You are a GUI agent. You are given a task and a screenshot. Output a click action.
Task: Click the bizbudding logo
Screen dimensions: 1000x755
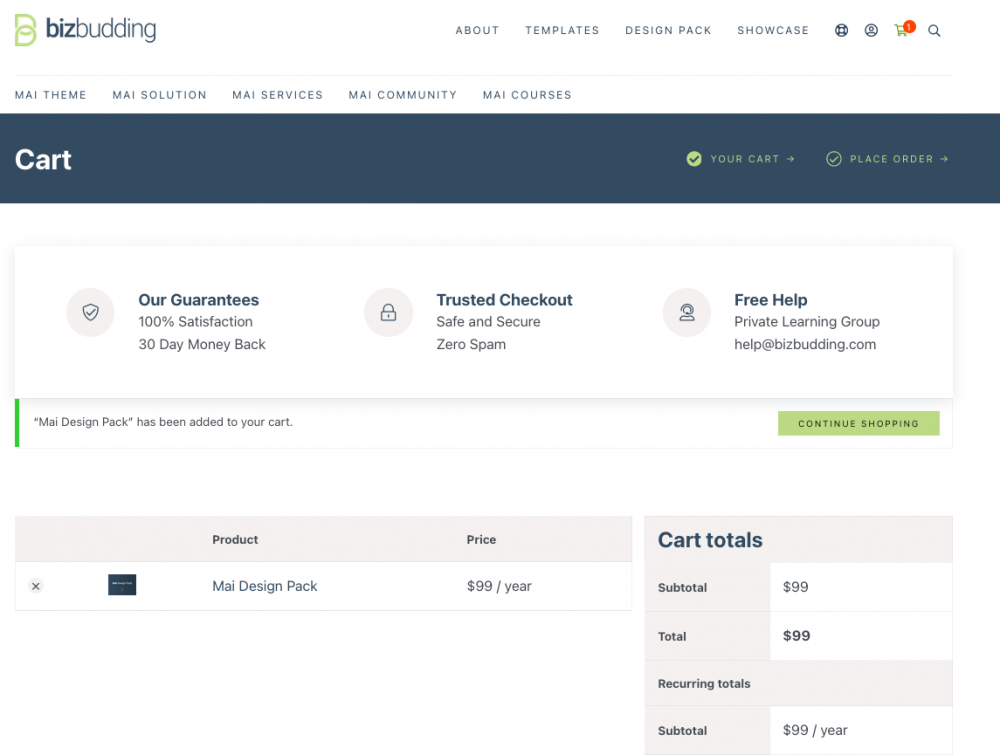85,30
